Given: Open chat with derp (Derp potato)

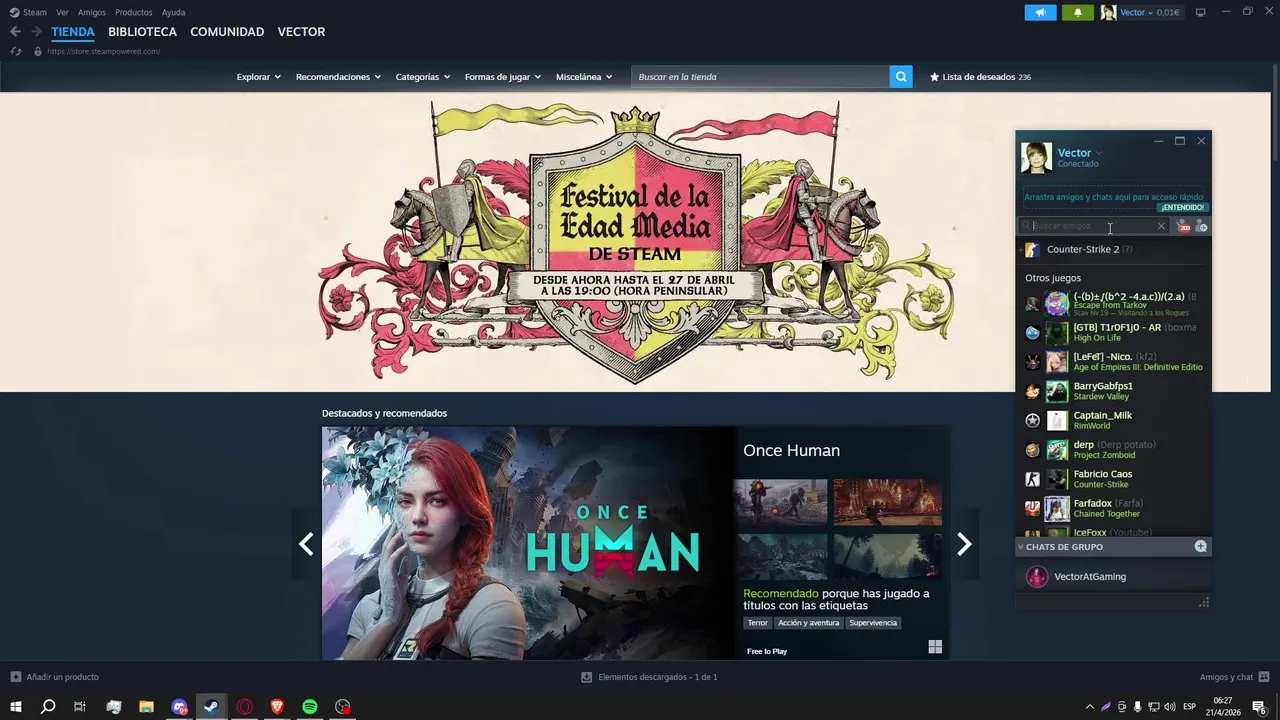Looking at the screenshot, I should 1114,450.
